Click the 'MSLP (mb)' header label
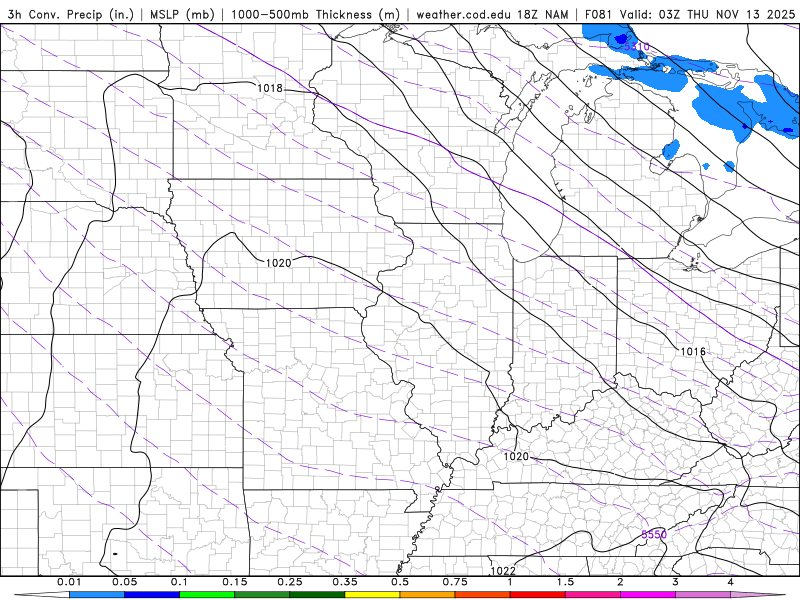Screen dimensions: 800x600 click(182, 14)
